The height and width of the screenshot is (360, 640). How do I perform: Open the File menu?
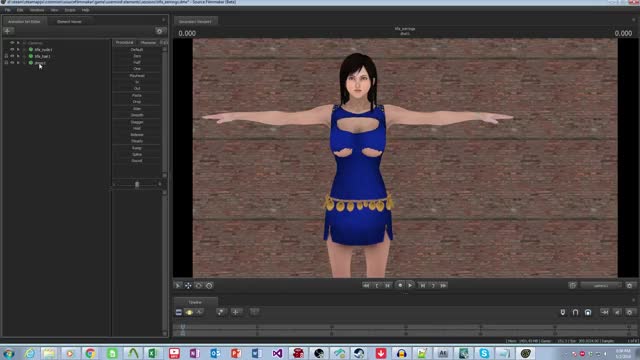pyautogui.click(x=8, y=10)
